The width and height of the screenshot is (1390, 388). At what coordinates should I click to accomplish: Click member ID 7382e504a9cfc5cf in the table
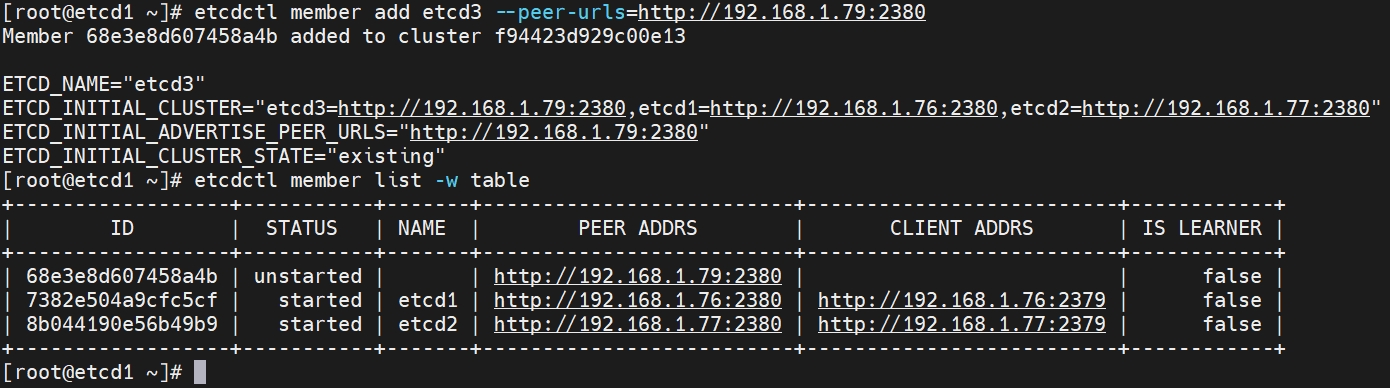coord(122,300)
